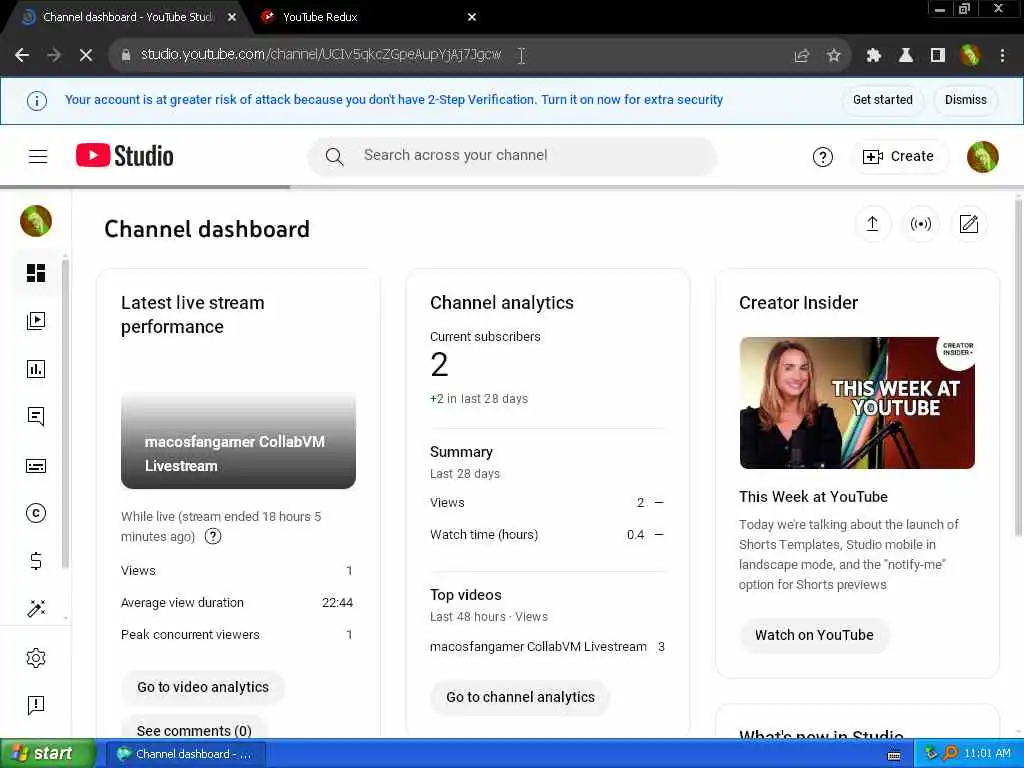Open top video macosfangamer CollabVM Livestream row
The height and width of the screenshot is (768, 1024).
(x=547, y=647)
